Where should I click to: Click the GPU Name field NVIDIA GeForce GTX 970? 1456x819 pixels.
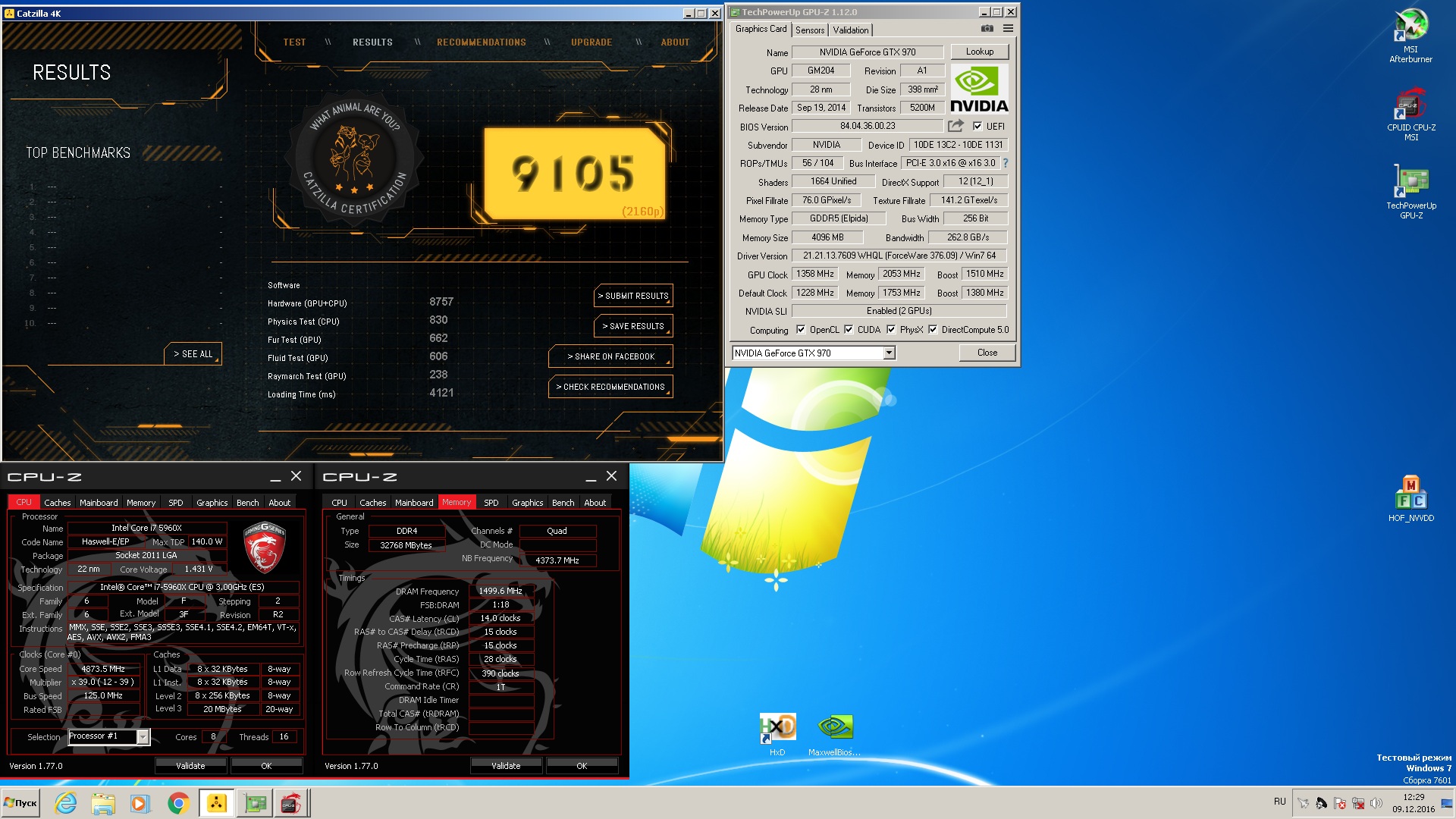point(868,52)
